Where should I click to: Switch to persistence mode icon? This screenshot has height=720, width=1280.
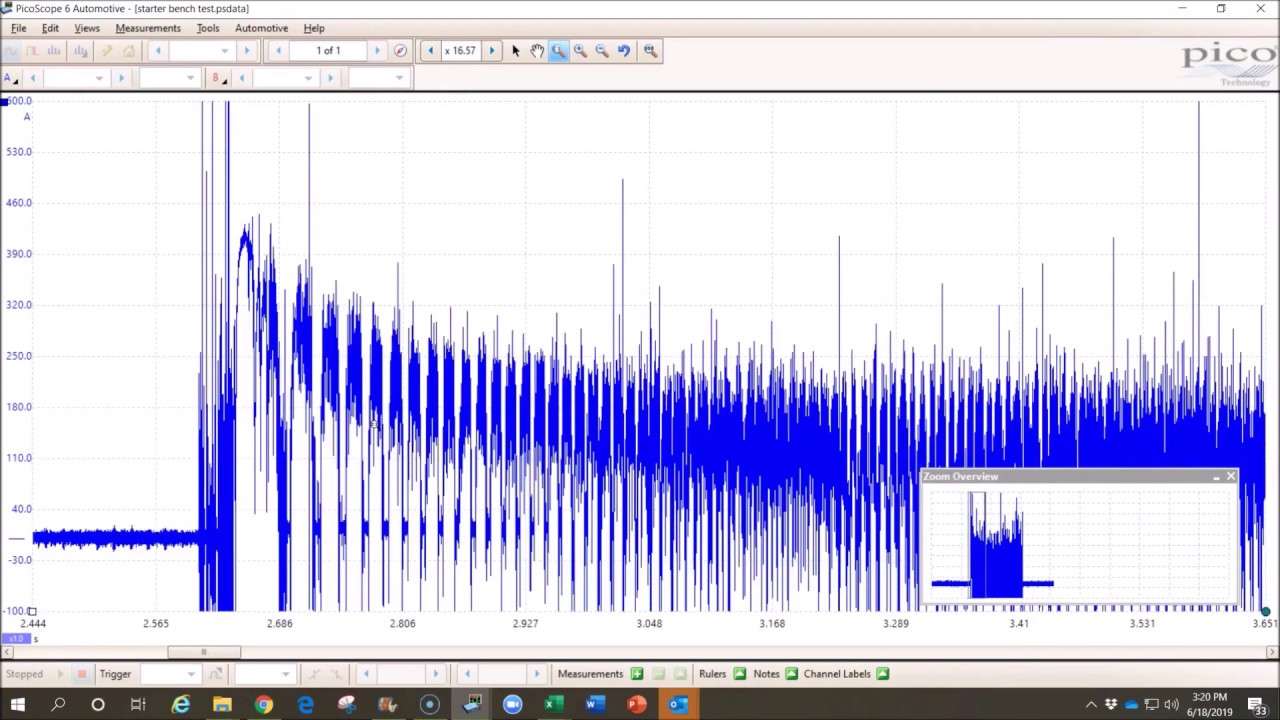[32, 50]
